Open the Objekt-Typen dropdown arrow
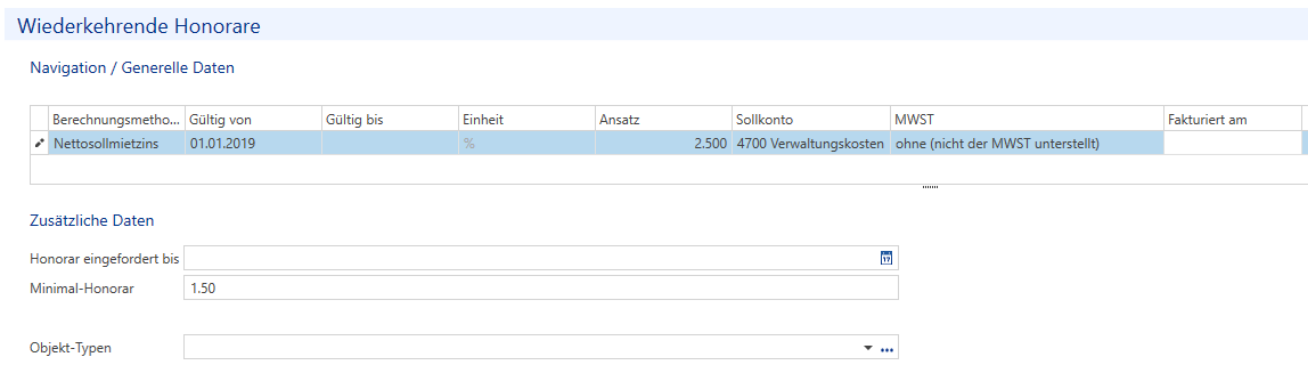1308x365 pixels. pos(868,348)
